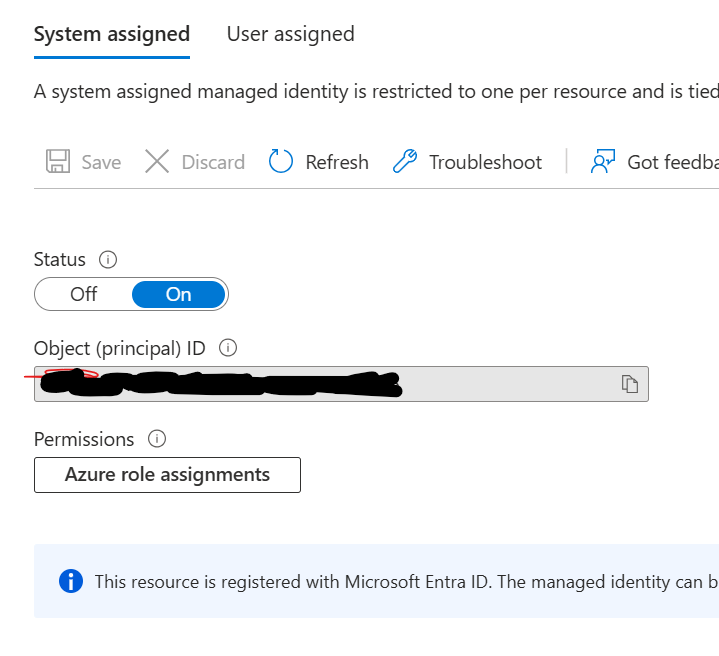The image size is (719, 656).
Task: Click inside the Object principal ID field
Action: click(341, 384)
